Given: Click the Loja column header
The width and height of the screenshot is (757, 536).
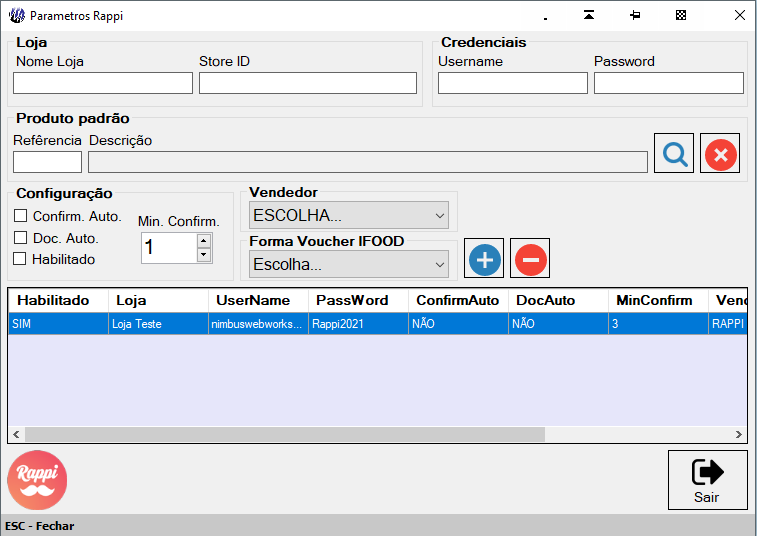Looking at the screenshot, I should pos(158,300).
